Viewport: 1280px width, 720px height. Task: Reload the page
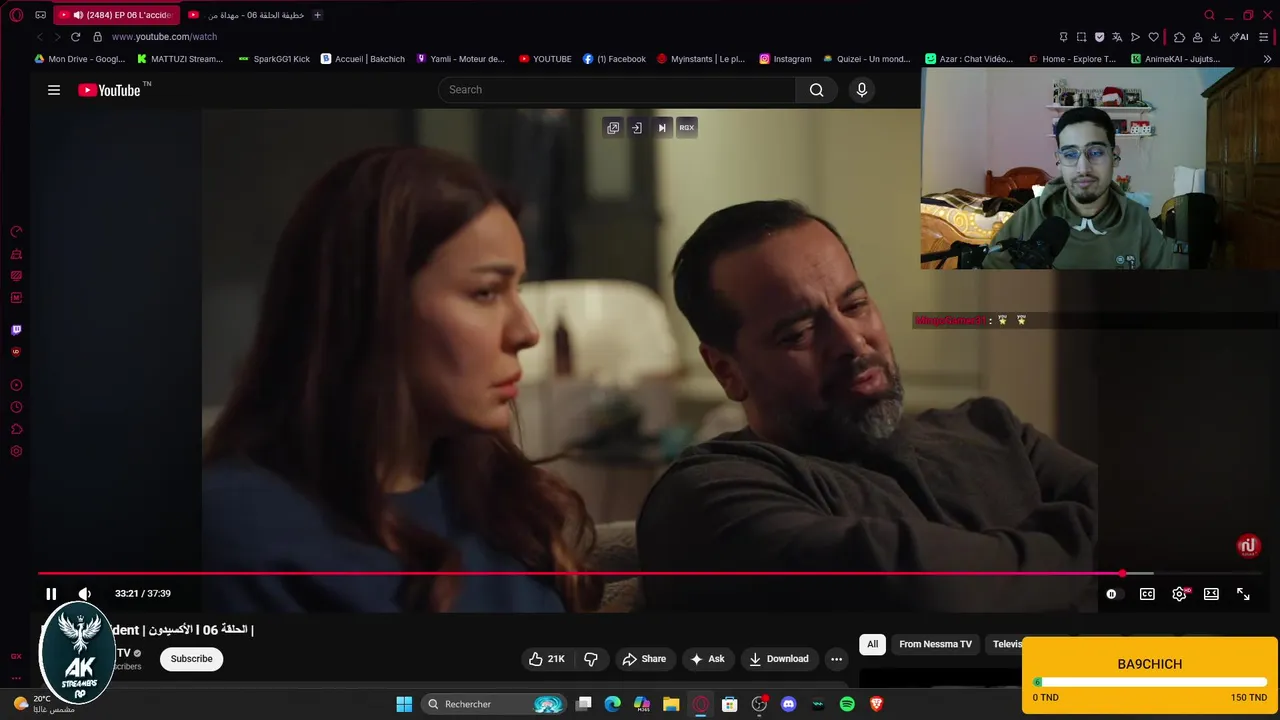click(x=75, y=37)
